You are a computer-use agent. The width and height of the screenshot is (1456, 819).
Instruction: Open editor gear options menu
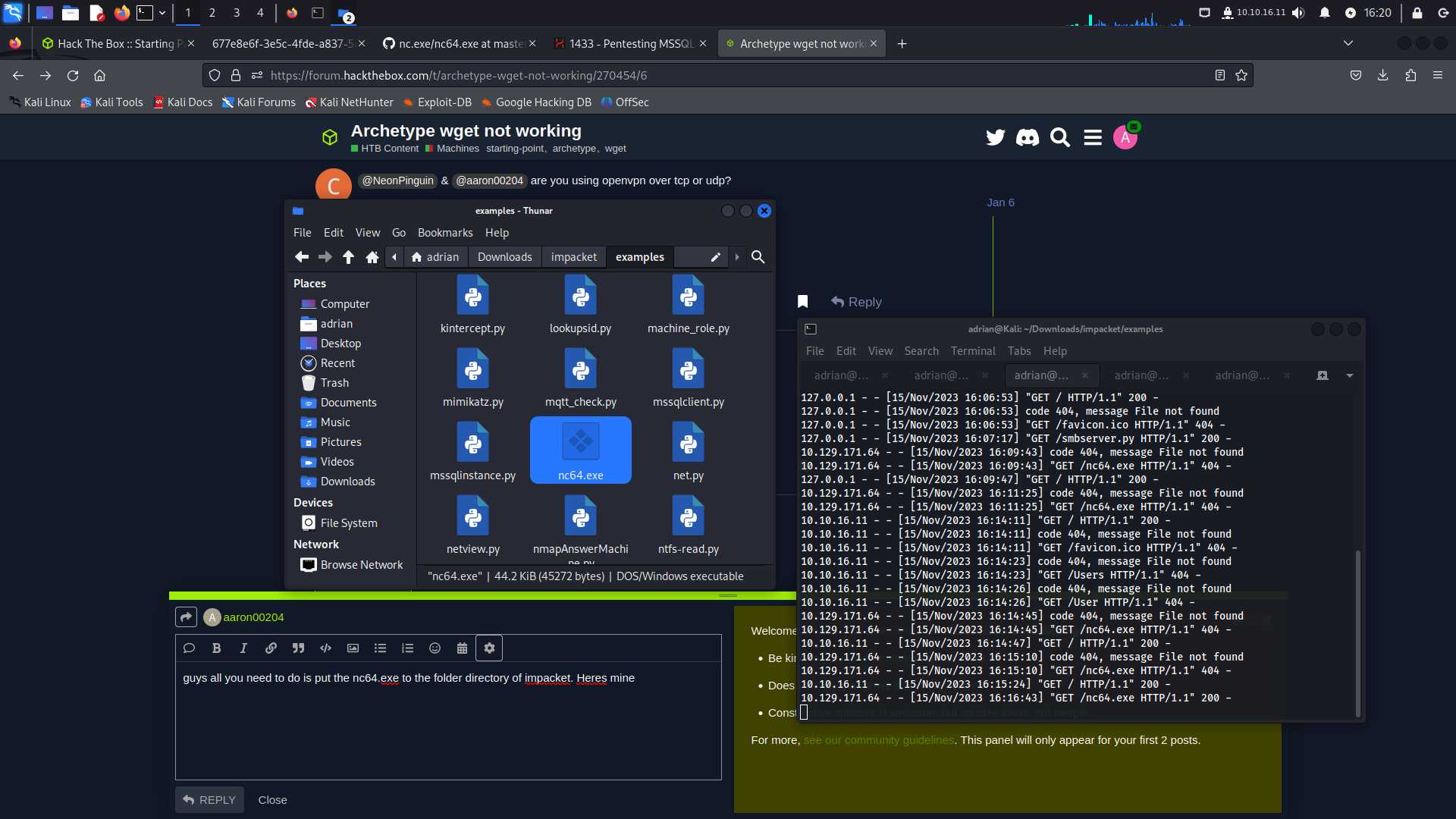(489, 648)
